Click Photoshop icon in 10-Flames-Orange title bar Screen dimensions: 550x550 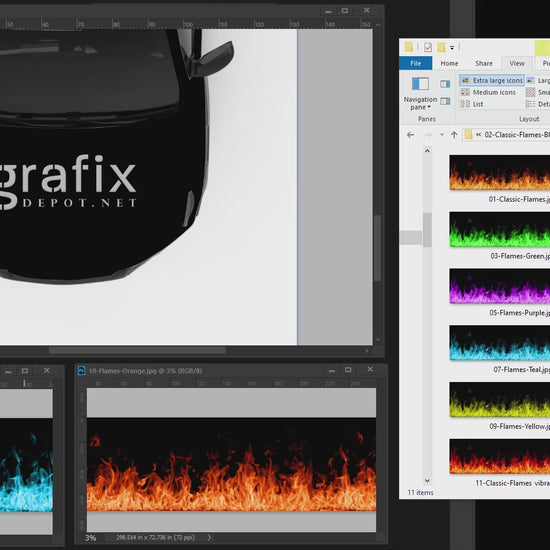(81, 370)
